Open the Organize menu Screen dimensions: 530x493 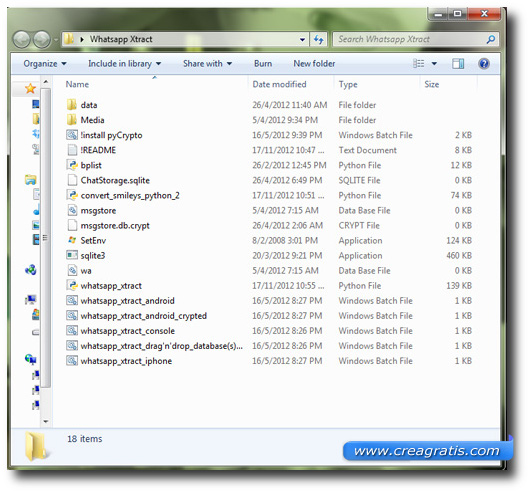[45, 64]
